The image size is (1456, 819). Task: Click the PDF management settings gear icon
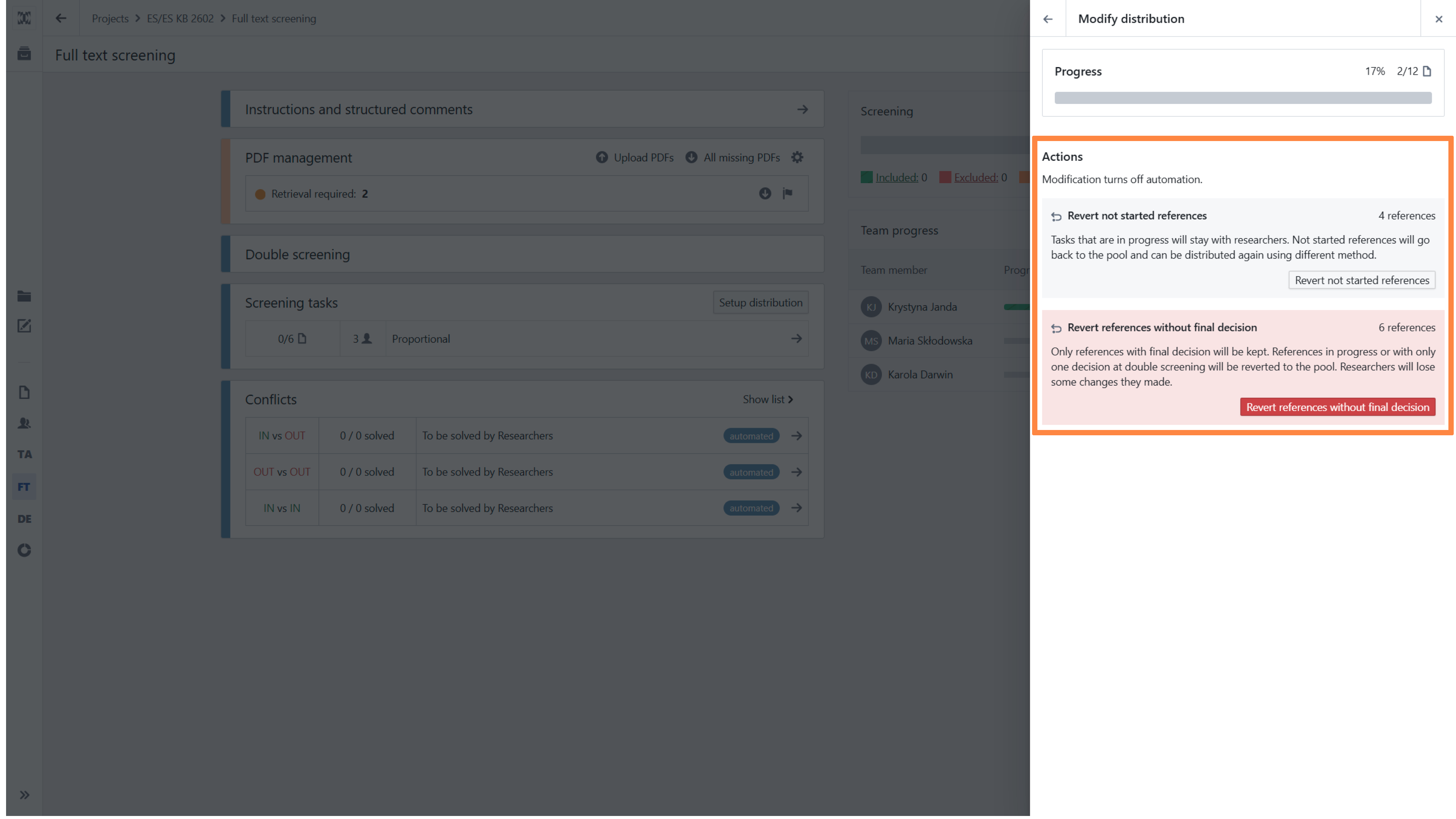coord(797,157)
